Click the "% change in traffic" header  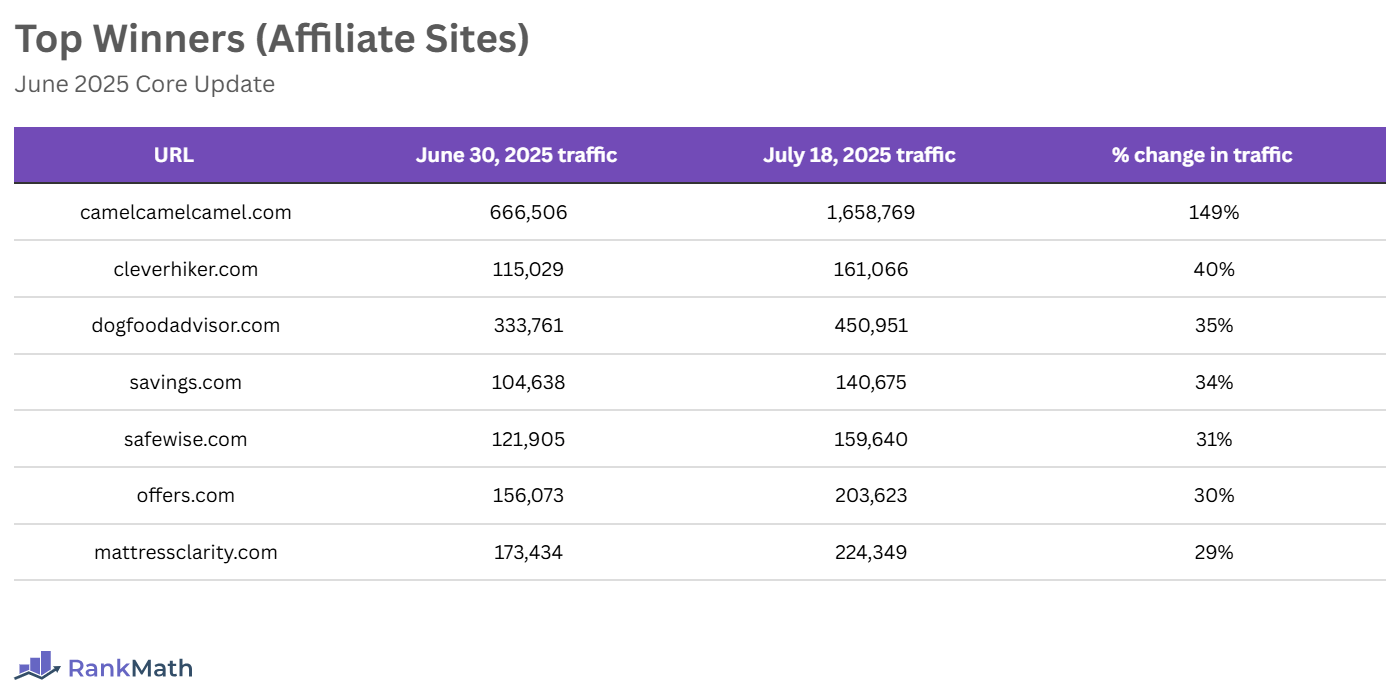click(x=1202, y=155)
